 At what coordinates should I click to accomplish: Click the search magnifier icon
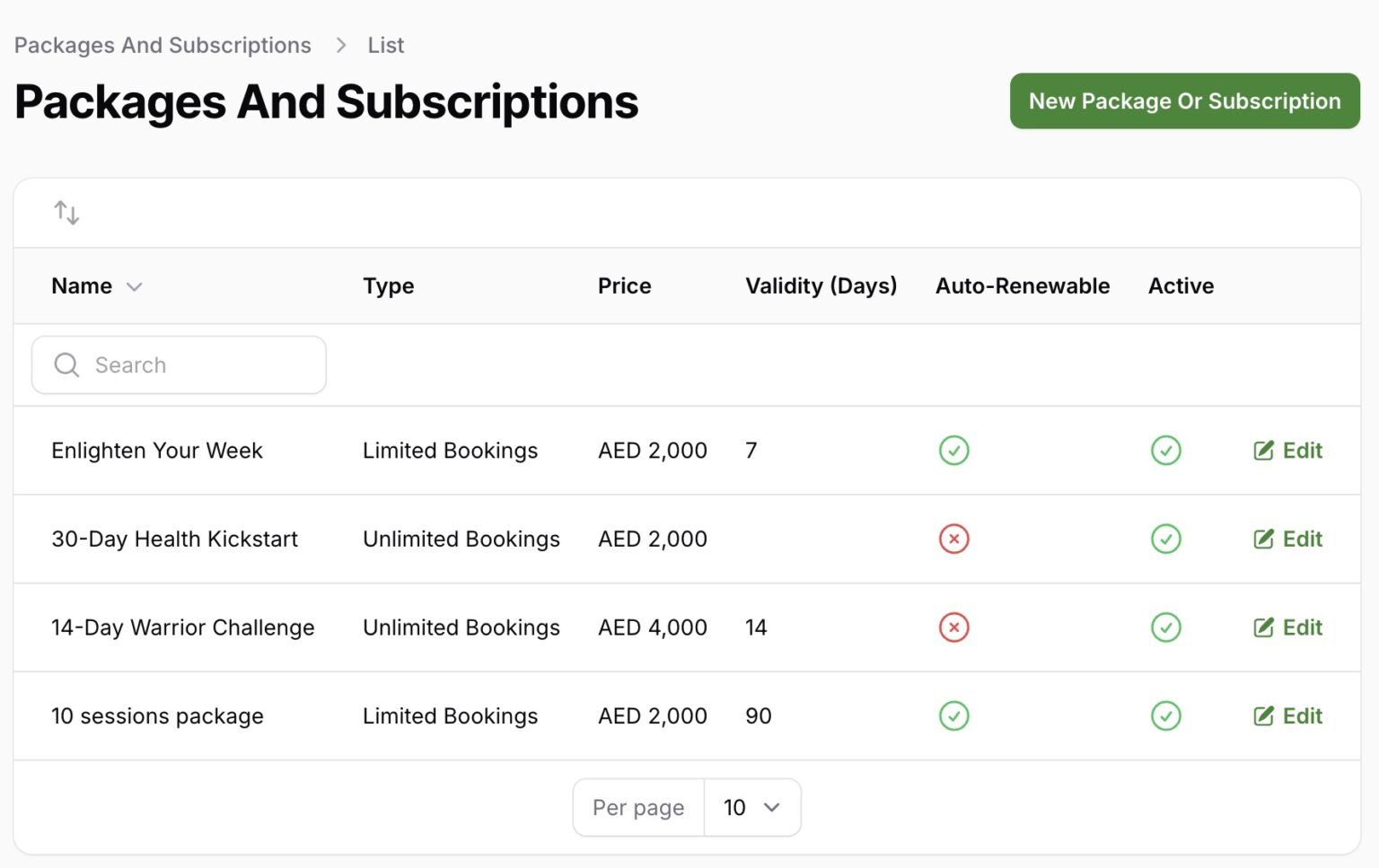pos(66,364)
